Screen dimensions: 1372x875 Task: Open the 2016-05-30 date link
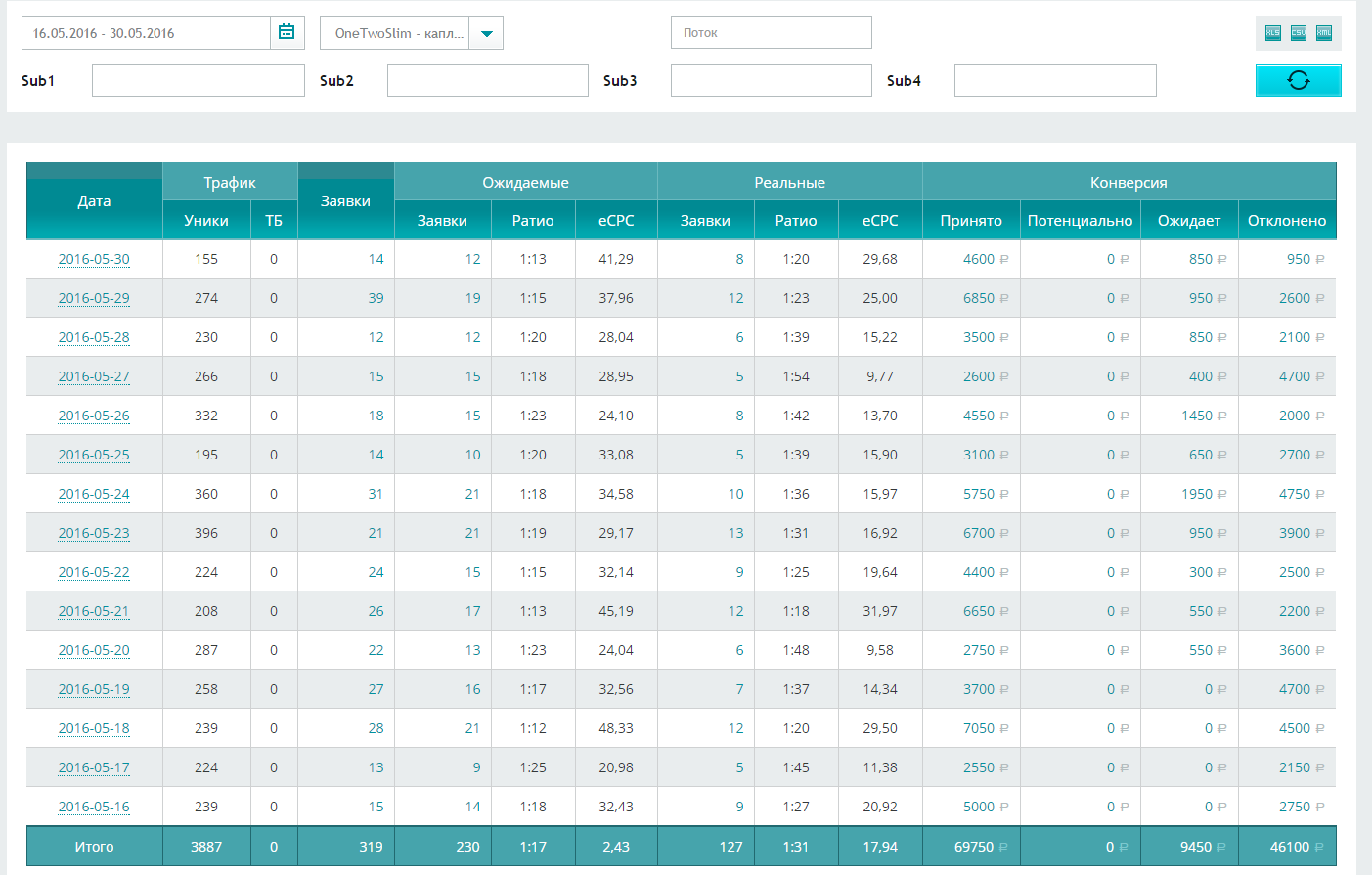(x=94, y=259)
